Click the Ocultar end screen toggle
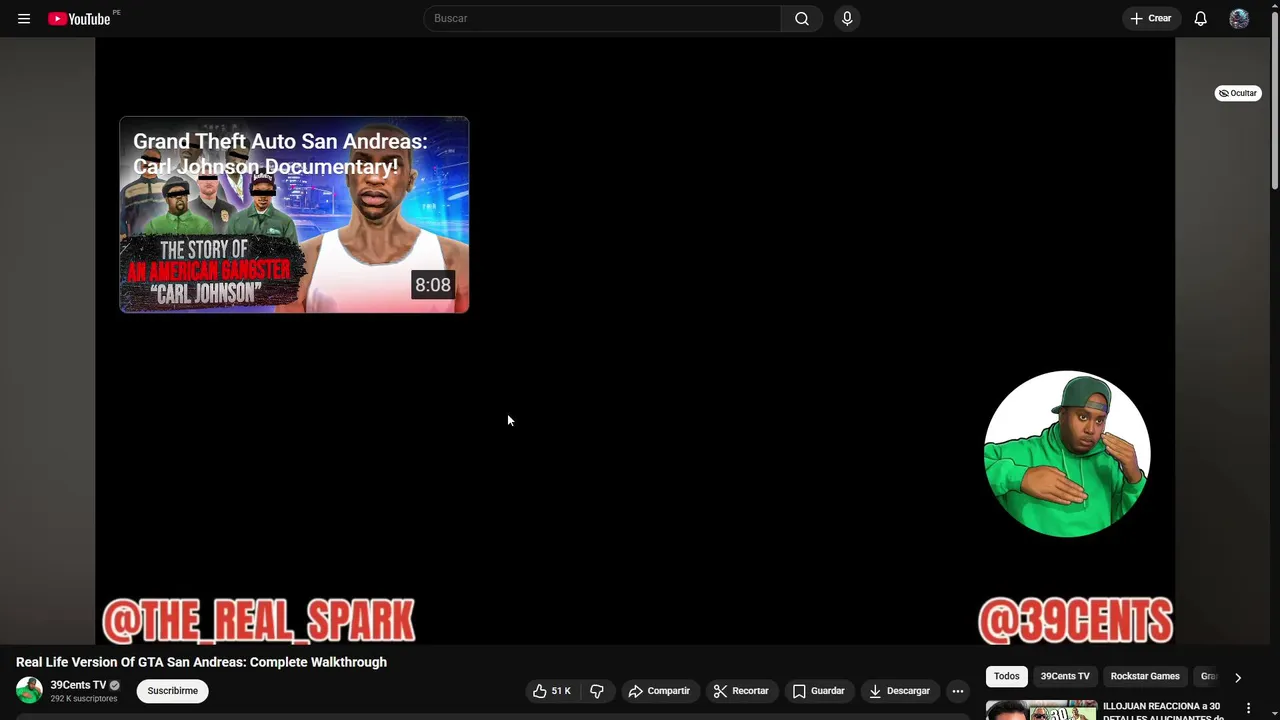Screen dimensions: 1280x720 (1238, 93)
